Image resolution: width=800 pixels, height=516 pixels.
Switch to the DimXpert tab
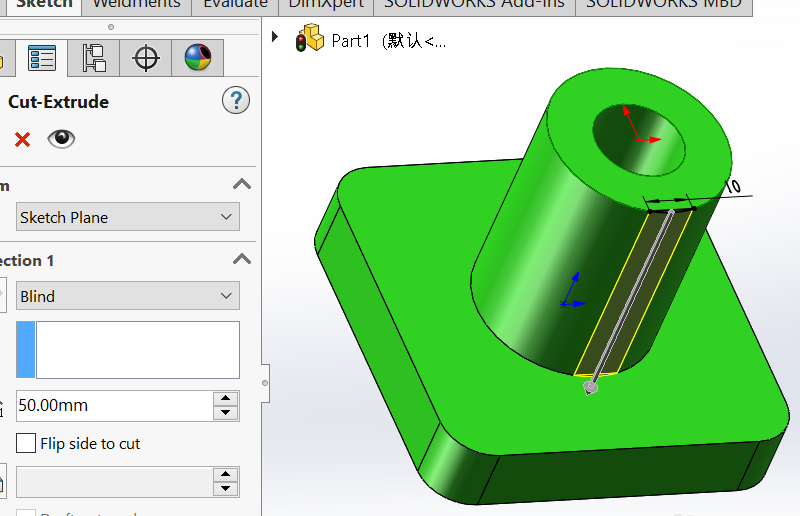click(x=326, y=7)
